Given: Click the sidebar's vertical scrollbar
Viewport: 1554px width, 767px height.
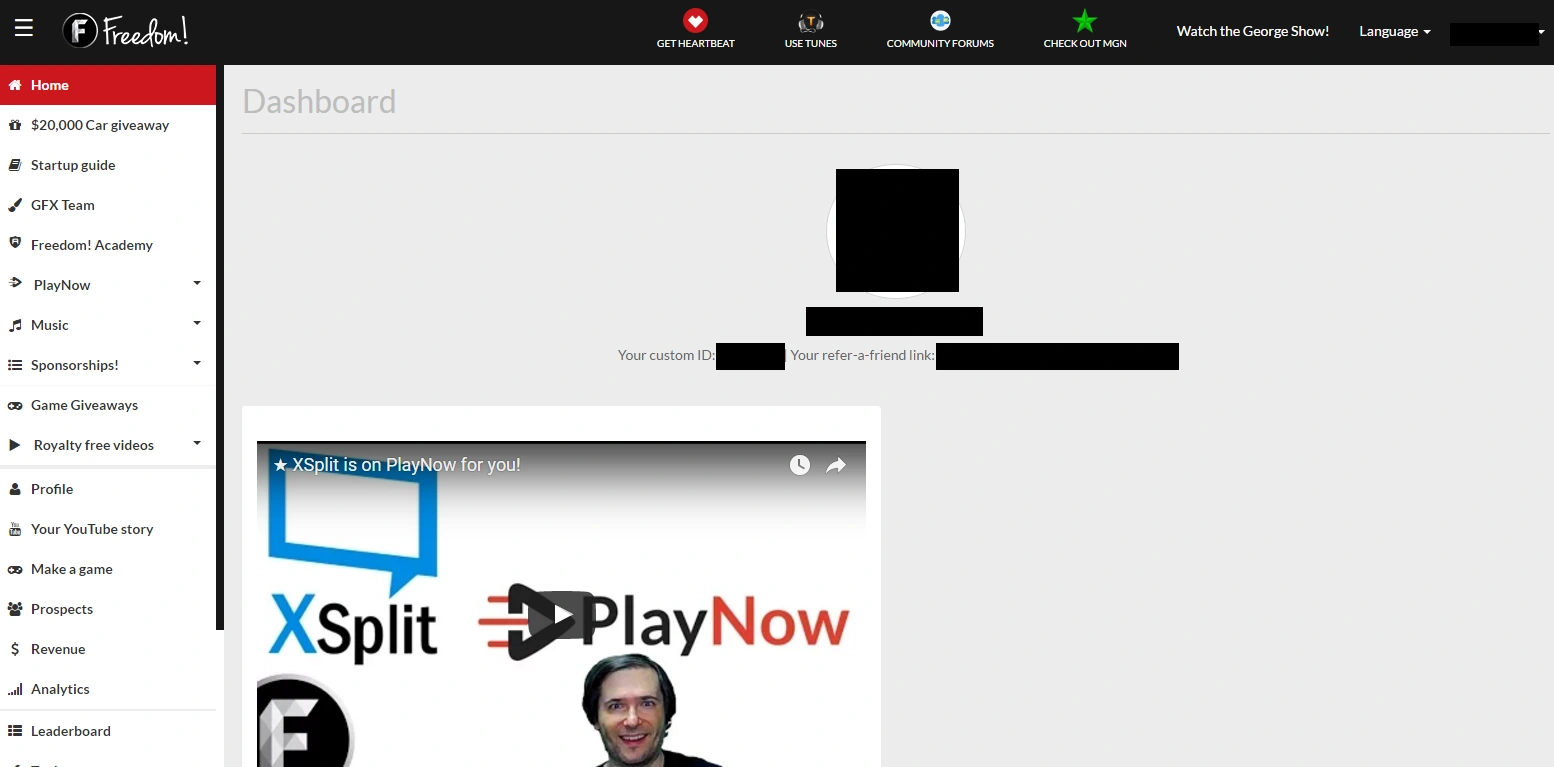Looking at the screenshot, I should click(x=220, y=347).
